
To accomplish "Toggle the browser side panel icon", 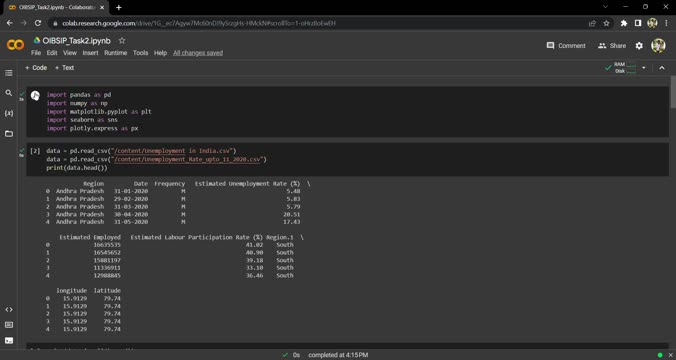I will pyautogui.click(x=638, y=23).
